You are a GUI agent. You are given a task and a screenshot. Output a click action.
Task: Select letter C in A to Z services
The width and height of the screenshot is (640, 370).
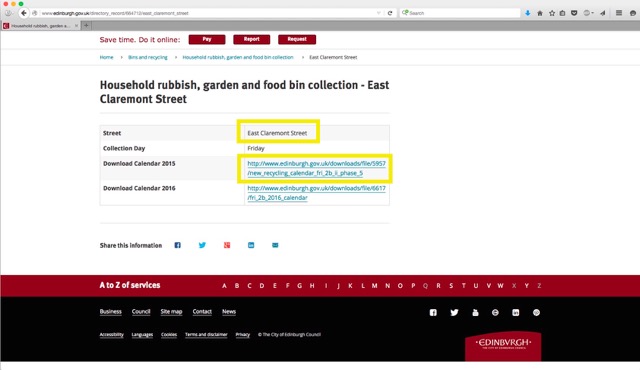point(249,286)
